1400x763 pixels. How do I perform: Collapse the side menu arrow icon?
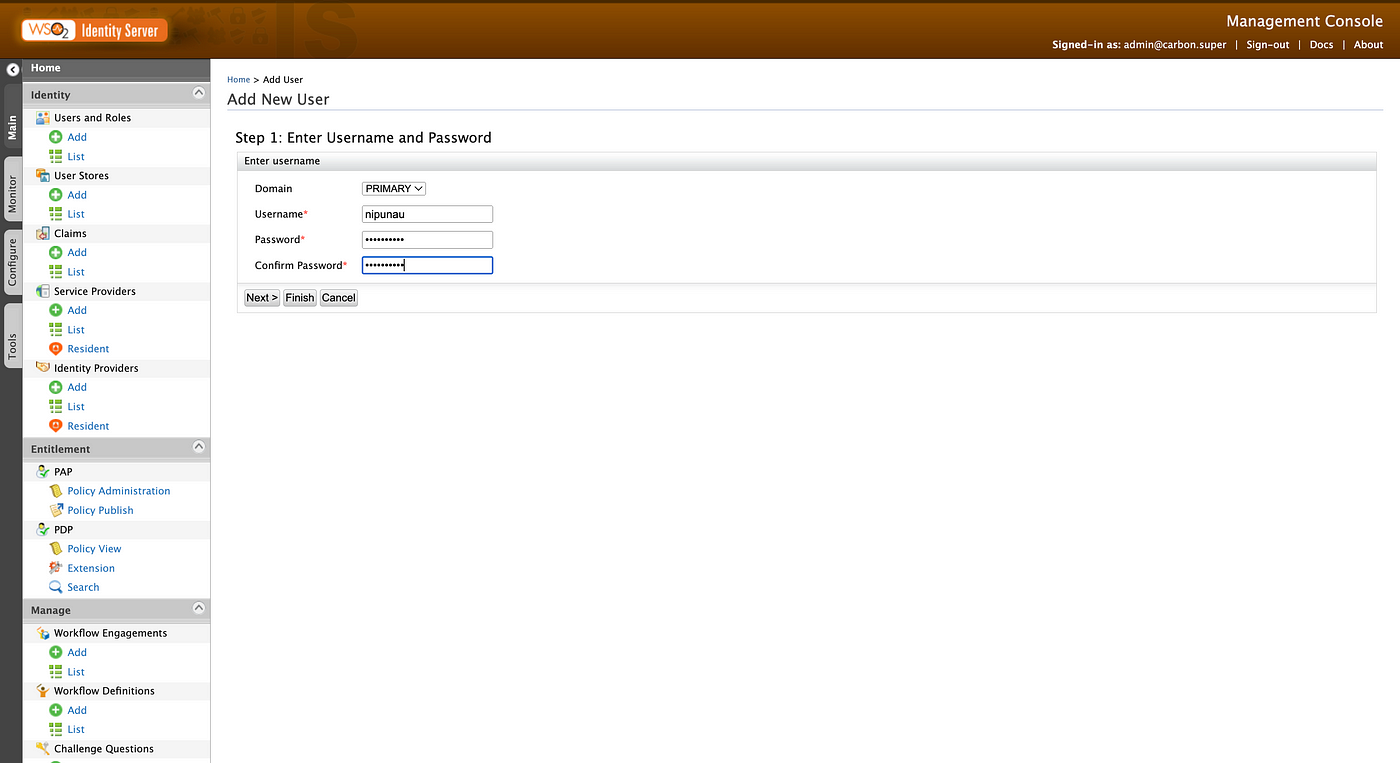click(x=13, y=70)
